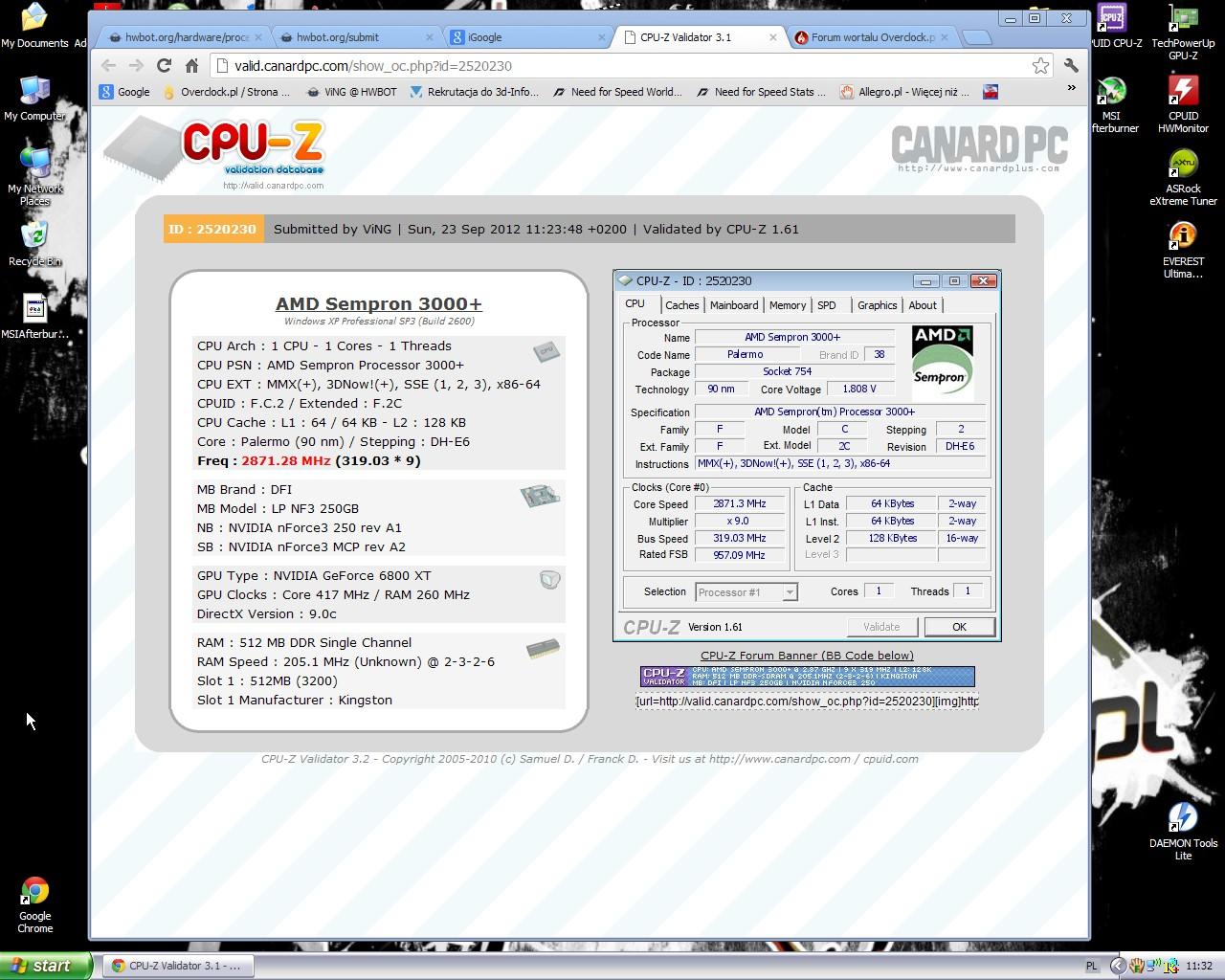Close the hwbot.org/submit tab
The image size is (1225, 980).
(x=430, y=37)
